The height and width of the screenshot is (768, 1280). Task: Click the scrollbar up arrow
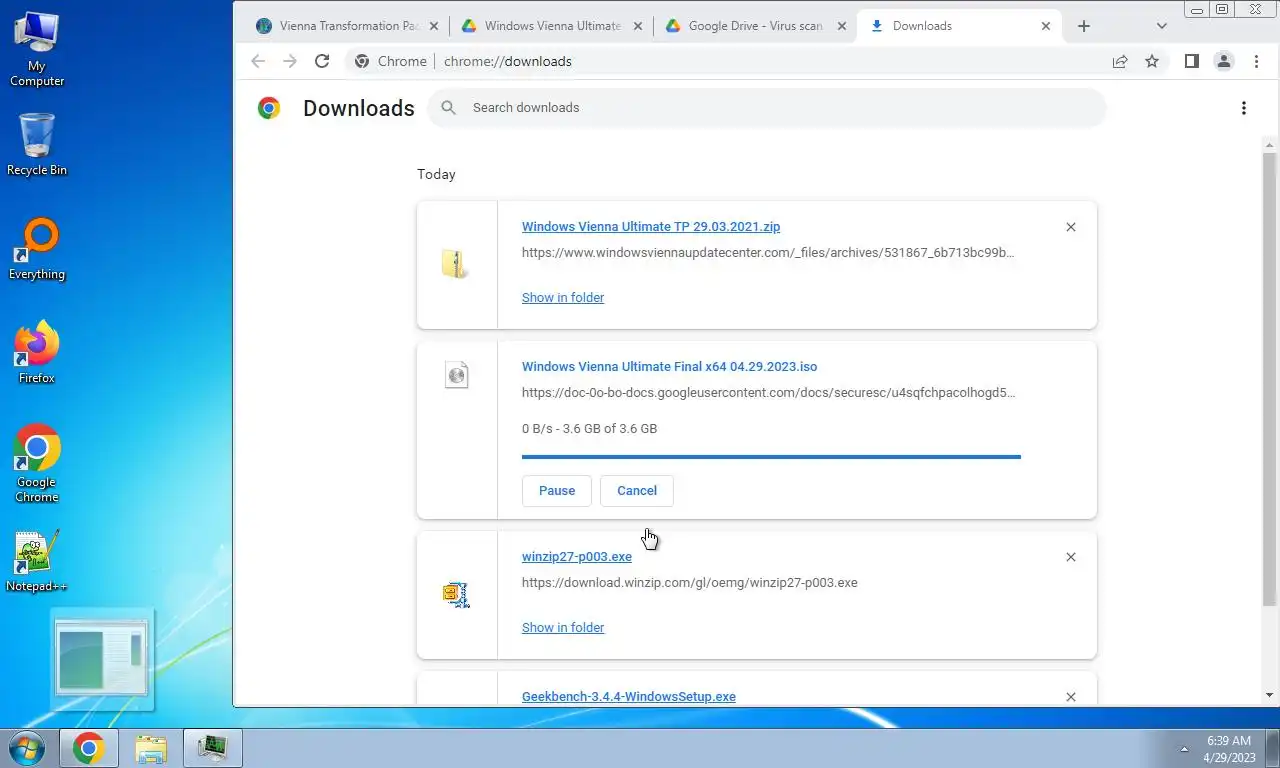[1270, 143]
